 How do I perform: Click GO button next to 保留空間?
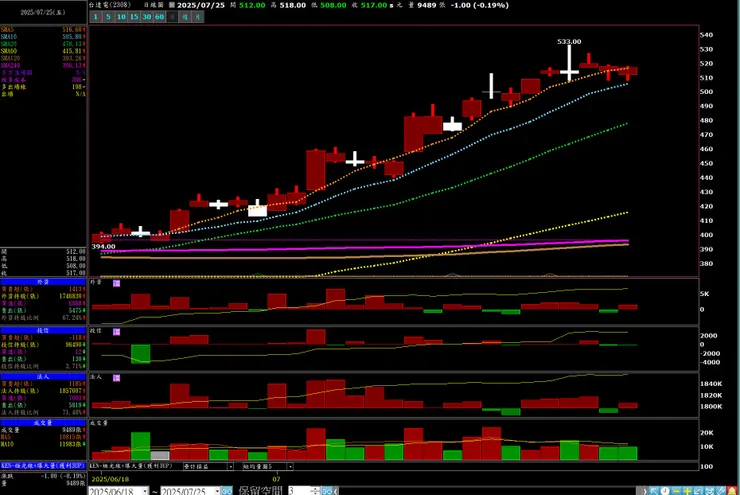click(x=327, y=491)
